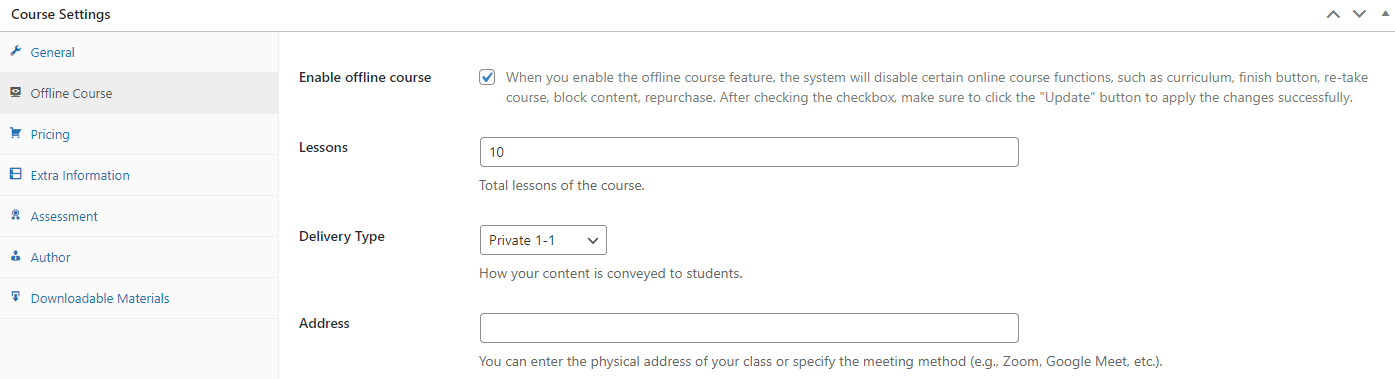Click the shopping cart Pricing icon
Screen dimensions: 1395x379
pos(15,134)
